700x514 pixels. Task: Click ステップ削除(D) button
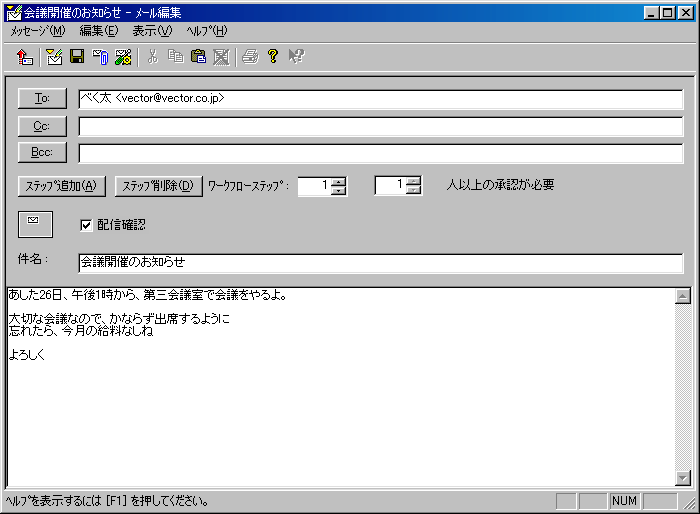pos(158,186)
